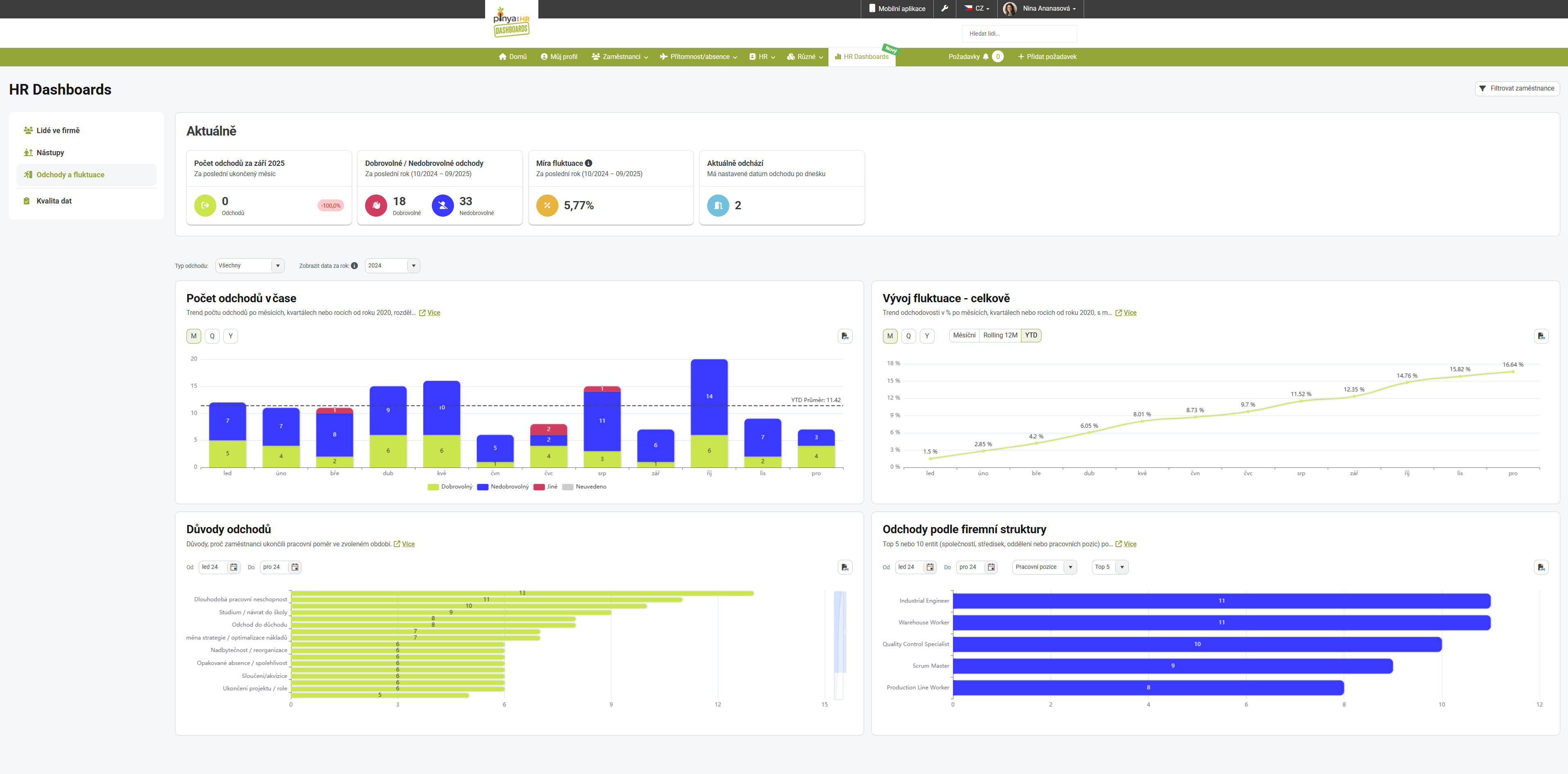Click Filtrovat zaměstnance button
Screen dimensions: 1568x774
click(1517, 88)
